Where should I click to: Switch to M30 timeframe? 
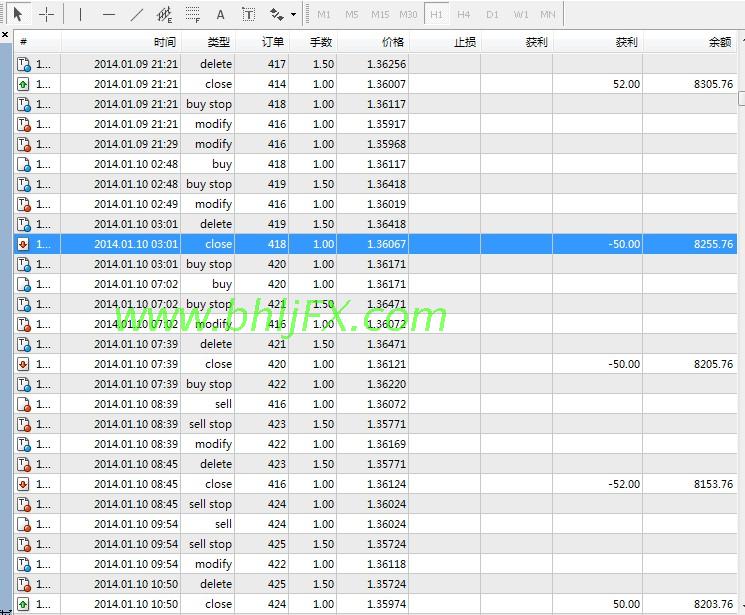(408, 15)
